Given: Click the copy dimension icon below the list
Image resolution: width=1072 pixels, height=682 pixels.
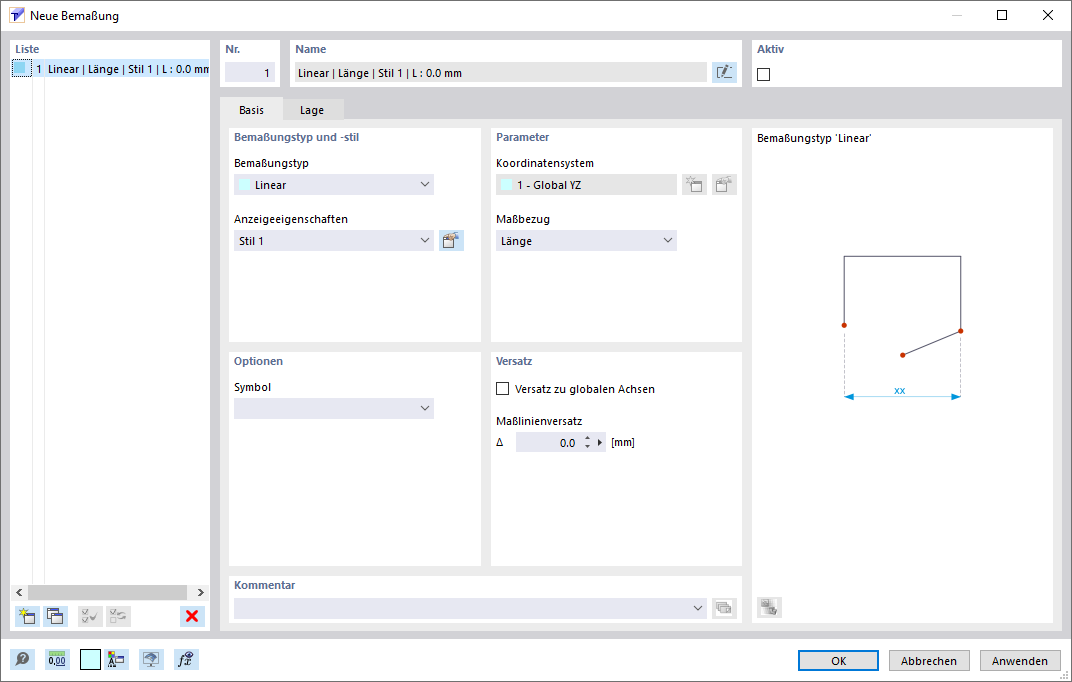Looking at the screenshot, I should coord(56,616).
